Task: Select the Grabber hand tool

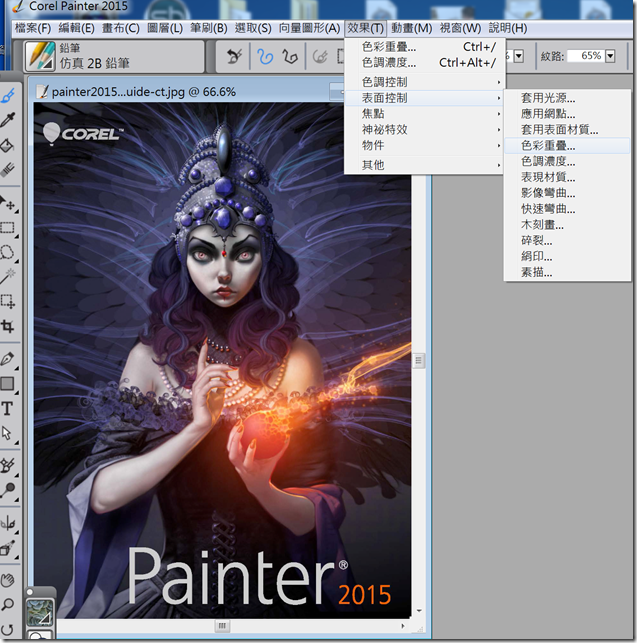Action: 8,580
